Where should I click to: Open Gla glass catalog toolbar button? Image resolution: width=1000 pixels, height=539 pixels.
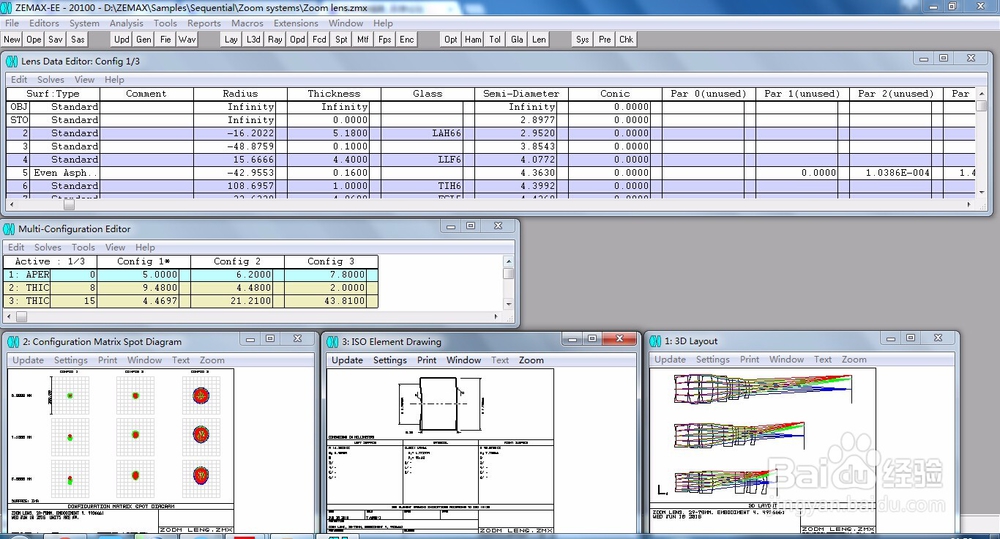point(517,40)
